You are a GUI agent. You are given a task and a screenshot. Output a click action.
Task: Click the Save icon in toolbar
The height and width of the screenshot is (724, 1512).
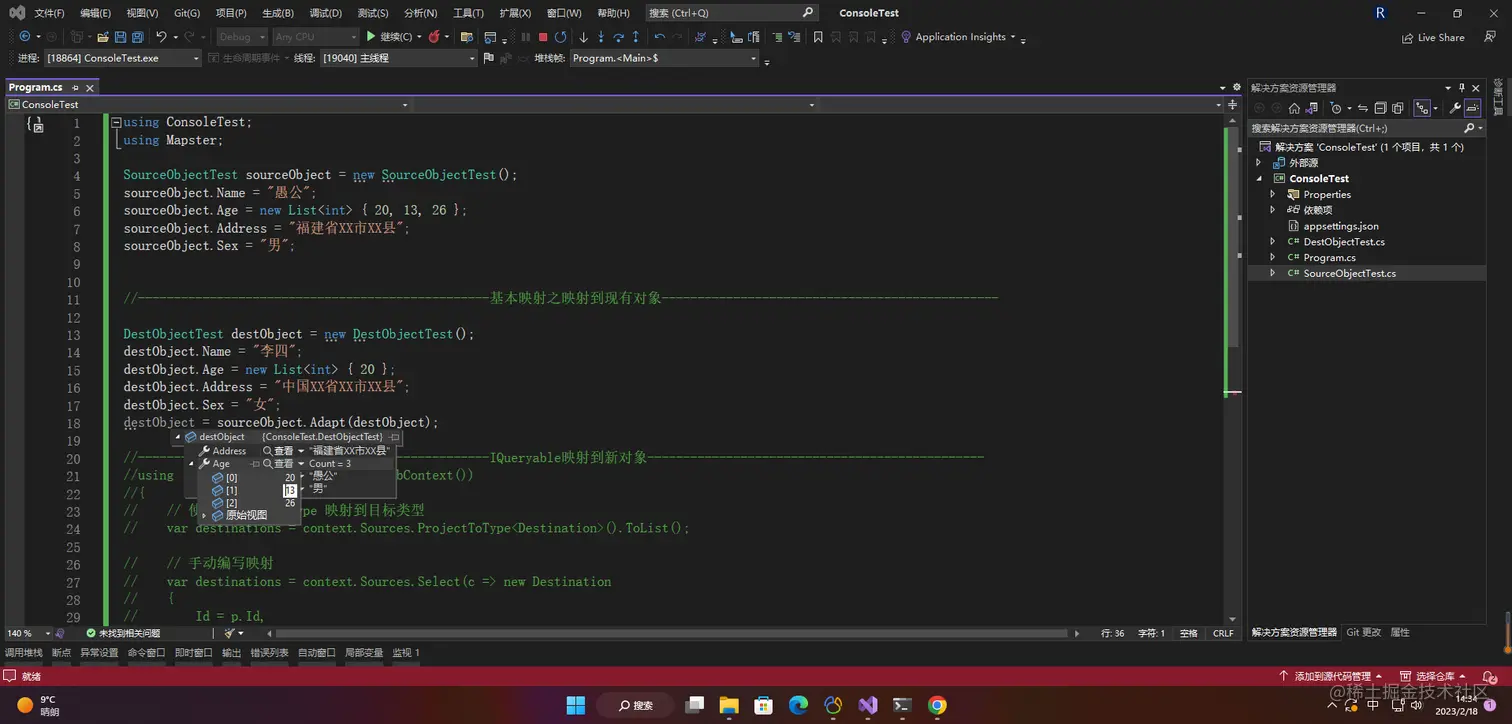pyautogui.click(x=120, y=37)
